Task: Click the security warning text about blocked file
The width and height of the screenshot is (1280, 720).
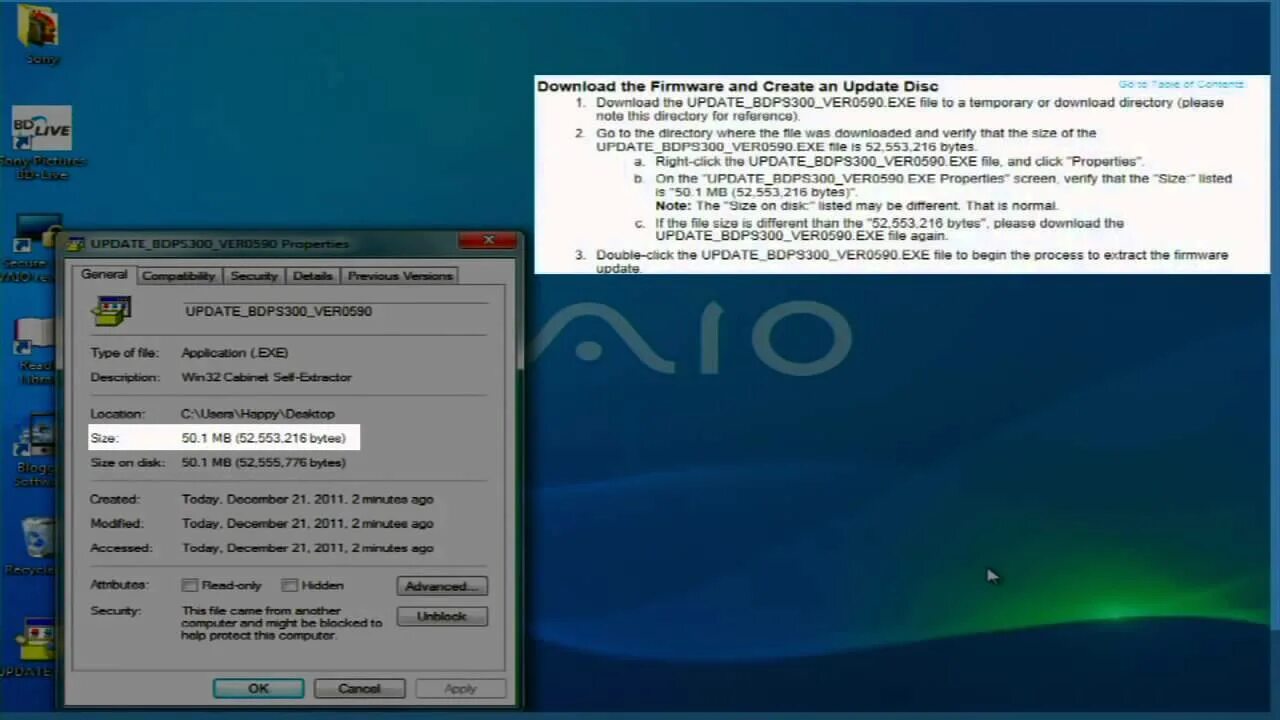Action: pyautogui.click(x=282, y=623)
